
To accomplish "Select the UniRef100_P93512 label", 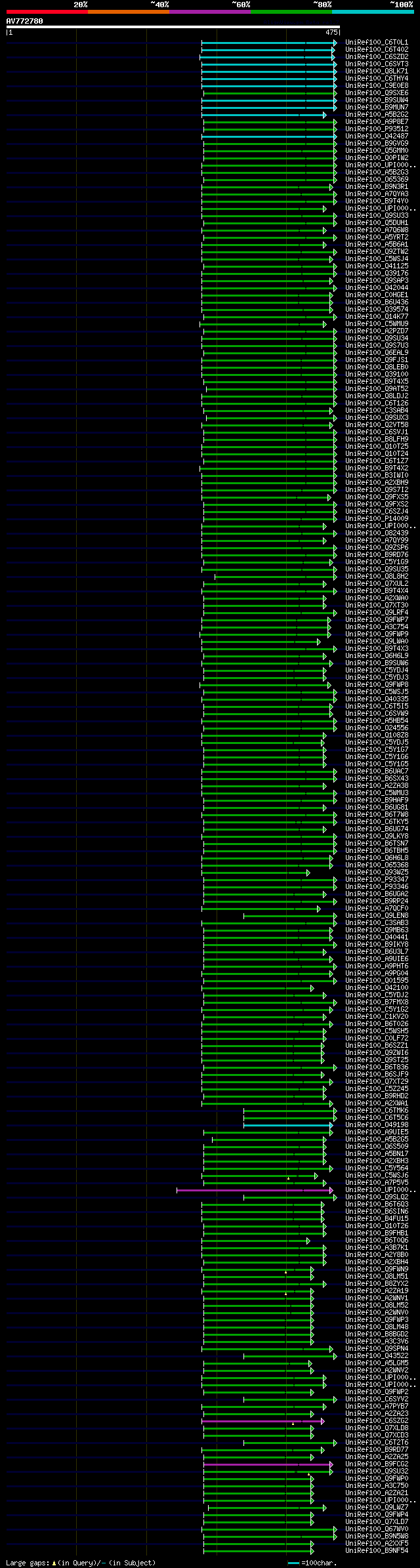I will pos(377,129).
